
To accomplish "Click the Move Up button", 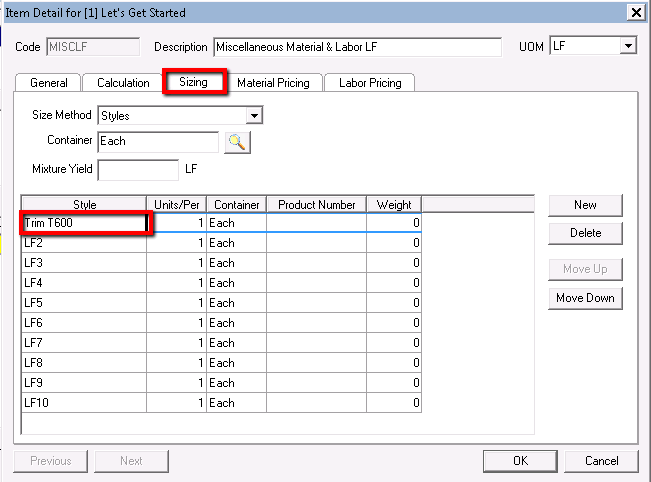I will coord(585,269).
